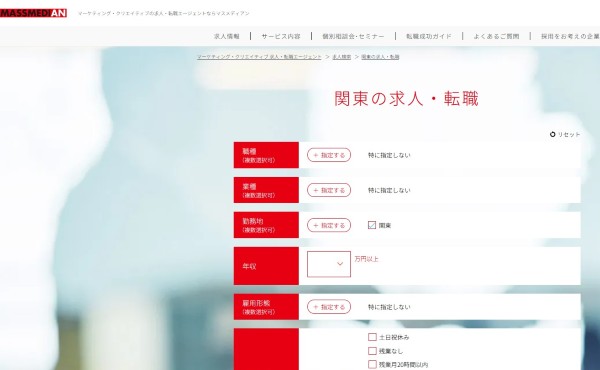Viewport: 600px width, 370px height.
Task: Click 指定する button in the 雇用形態 row
Action: pyautogui.click(x=329, y=307)
